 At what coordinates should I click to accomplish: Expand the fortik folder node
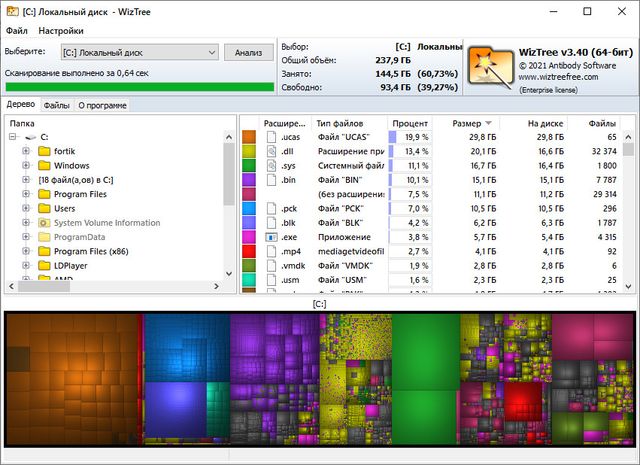25,151
